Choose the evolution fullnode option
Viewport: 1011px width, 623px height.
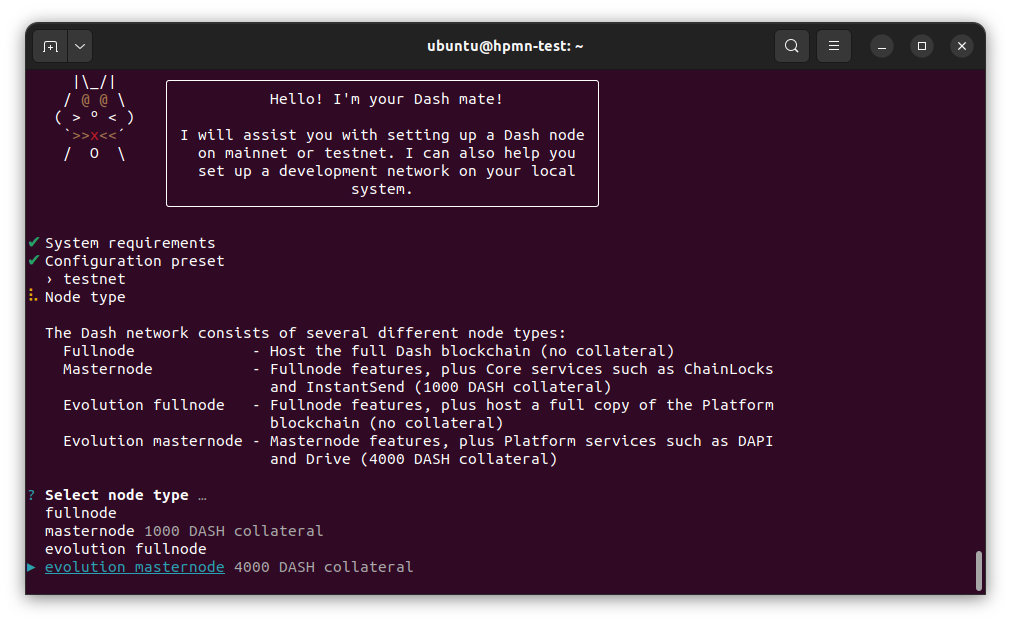coord(126,549)
